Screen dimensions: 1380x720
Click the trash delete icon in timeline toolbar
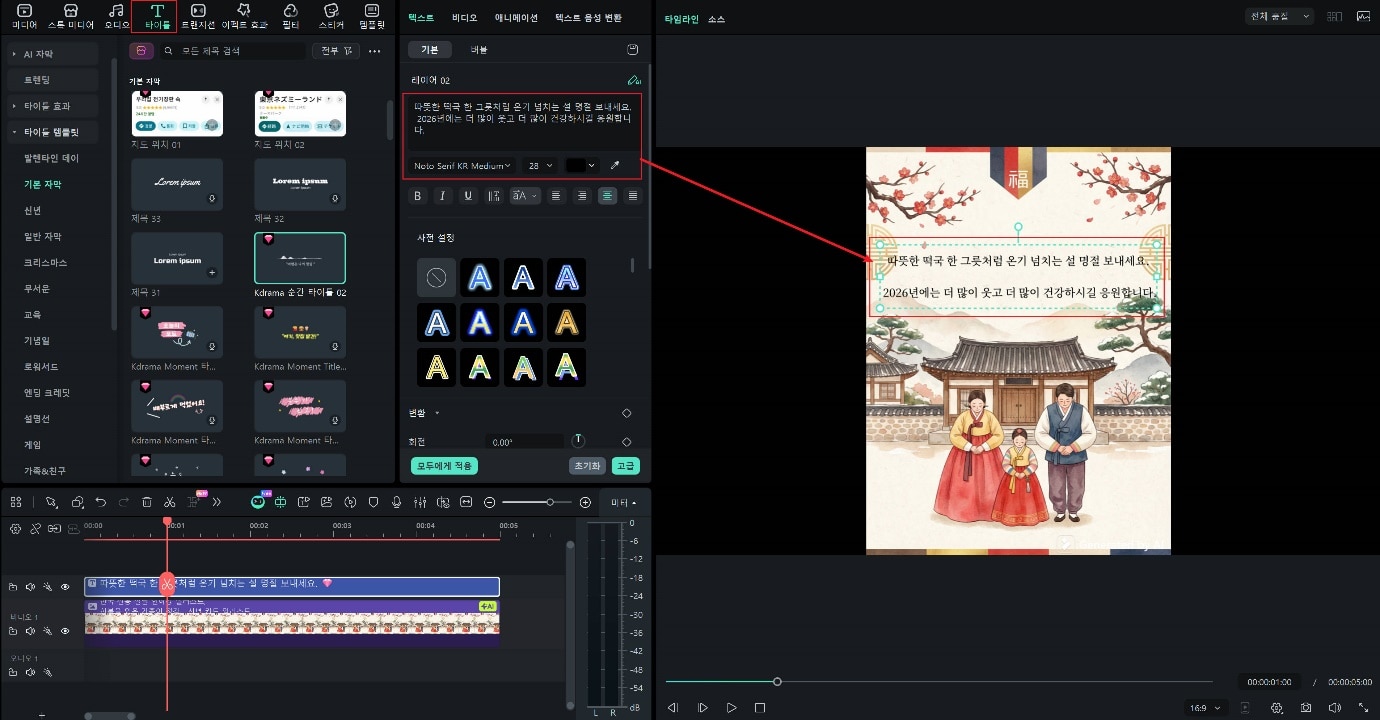click(147, 502)
